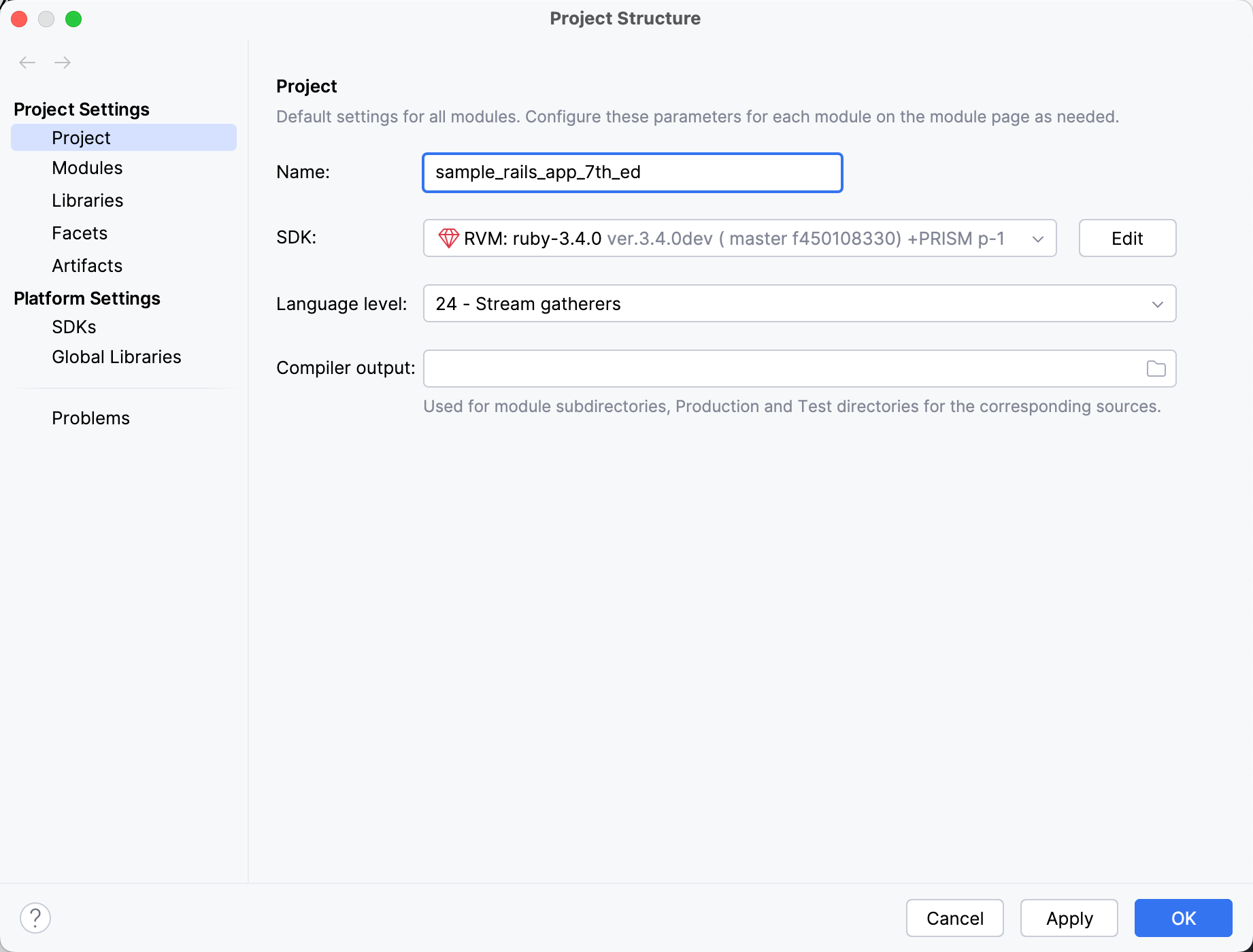Confirm changes with the OK button
Image resolution: width=1253 pixels, height=952 pixels.
(x=1182, y=917)
